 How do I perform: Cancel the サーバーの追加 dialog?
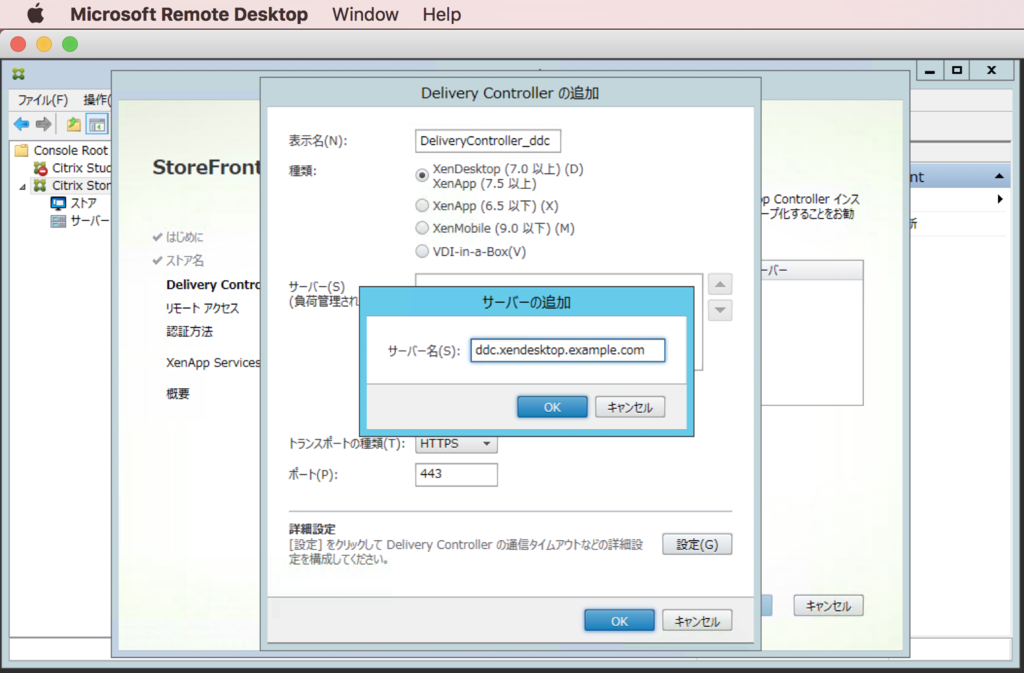tap(630, 407)
